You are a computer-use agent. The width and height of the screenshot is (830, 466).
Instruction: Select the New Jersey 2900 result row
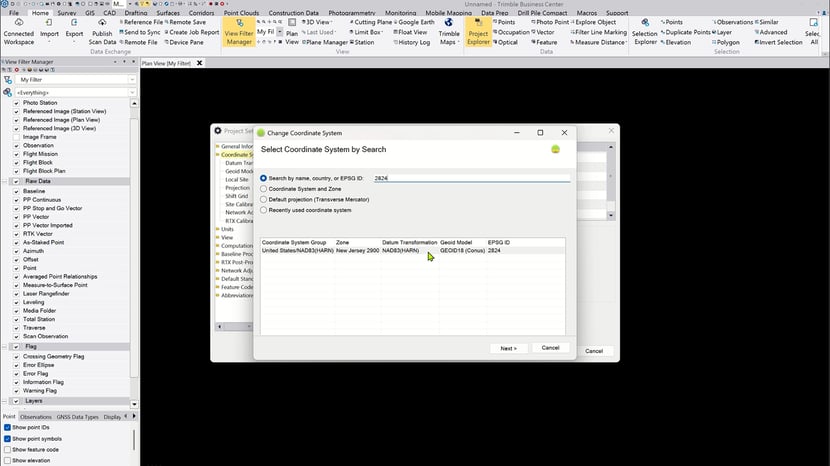tap(412, 250)
